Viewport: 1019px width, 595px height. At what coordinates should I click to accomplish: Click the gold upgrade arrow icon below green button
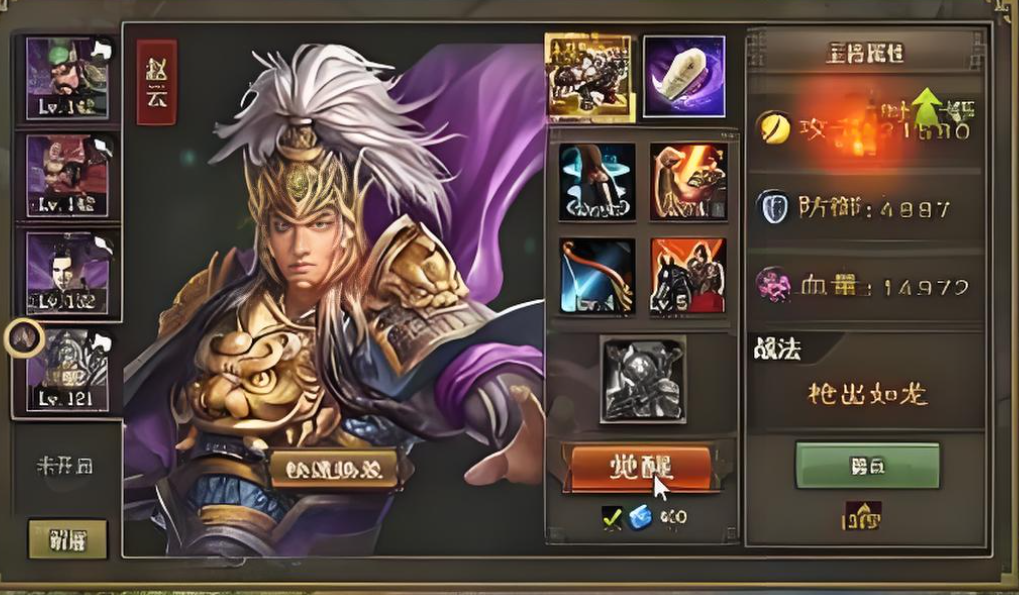click(862, 516)
